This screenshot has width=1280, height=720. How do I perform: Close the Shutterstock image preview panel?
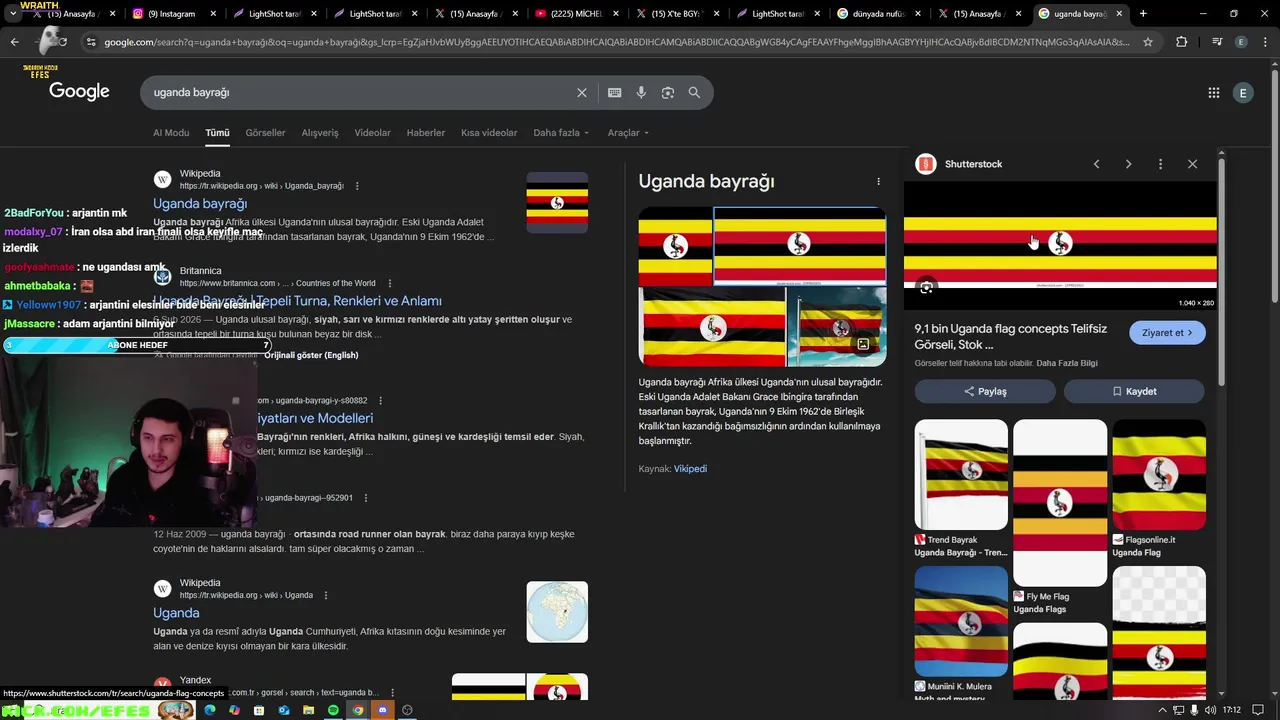click(x=1192, y=164)
